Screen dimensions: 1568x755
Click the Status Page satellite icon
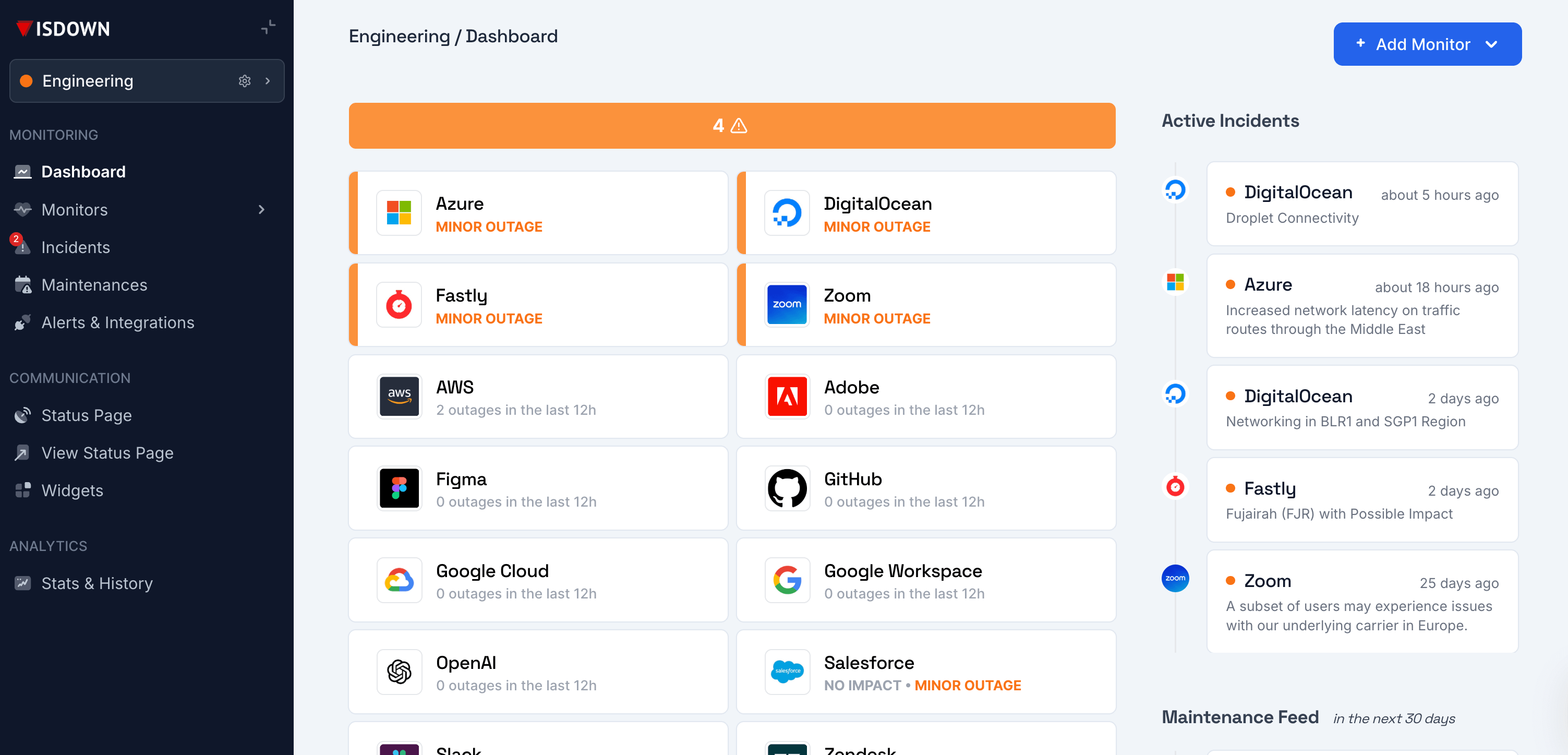pos(23,415)
